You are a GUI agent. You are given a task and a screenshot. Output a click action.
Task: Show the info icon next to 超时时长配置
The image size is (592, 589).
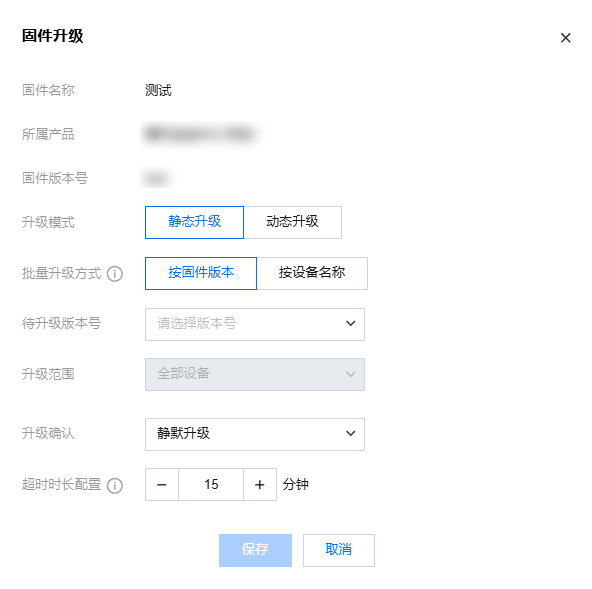[x=115, y=486]
